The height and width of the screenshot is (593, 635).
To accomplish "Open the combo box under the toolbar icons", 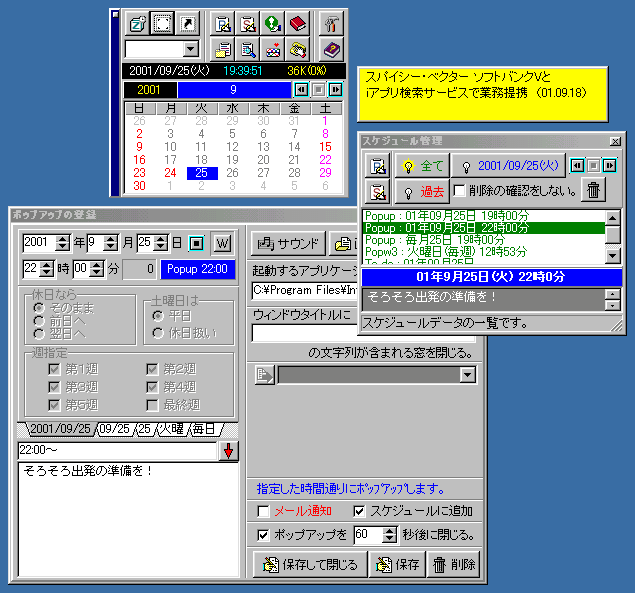I will (x=190, y=49).
